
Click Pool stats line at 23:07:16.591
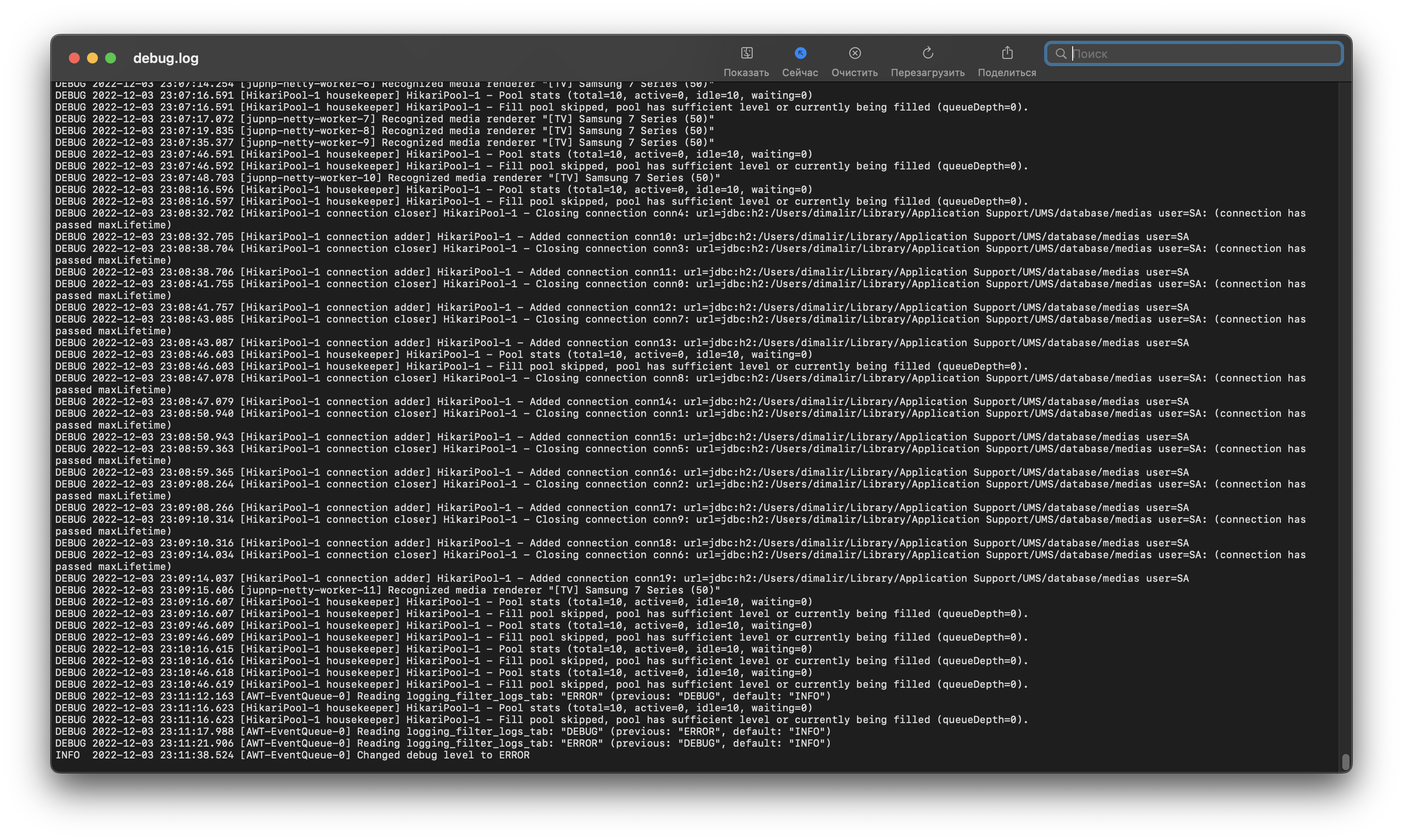point(434,95)
